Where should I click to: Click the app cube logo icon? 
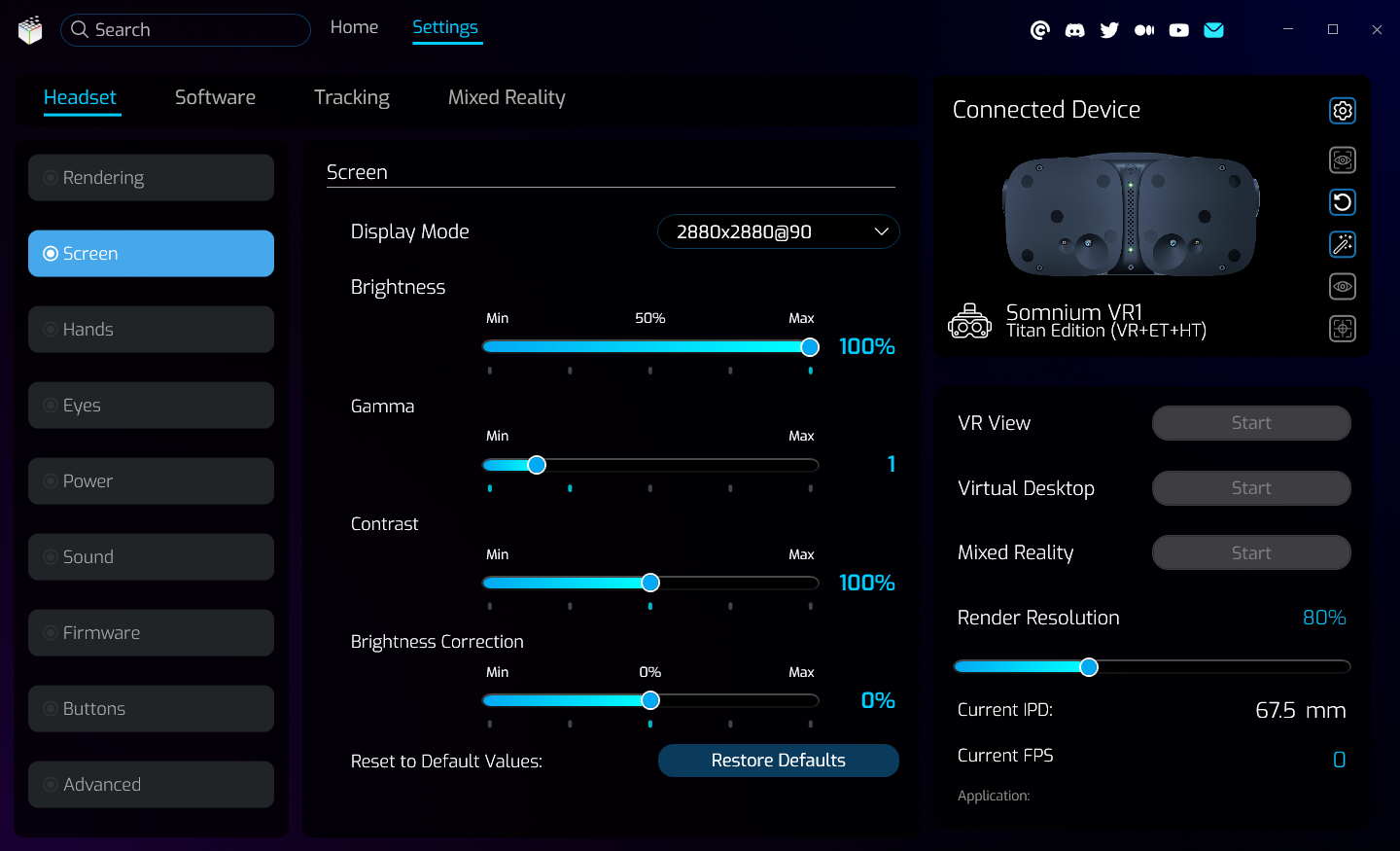tap(30, 30)
